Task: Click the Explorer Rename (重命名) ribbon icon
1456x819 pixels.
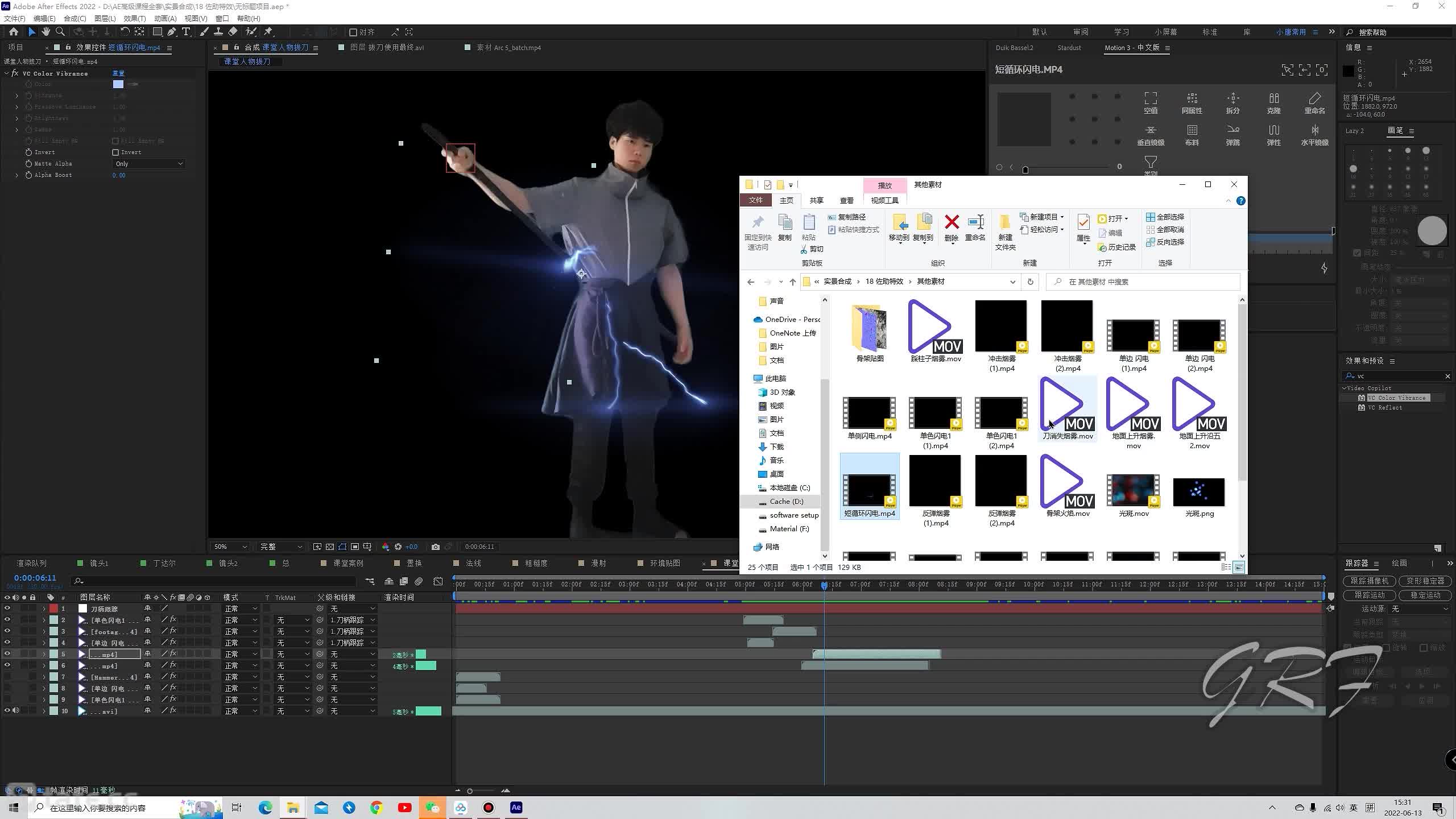Action: click(x=975, y=229)
